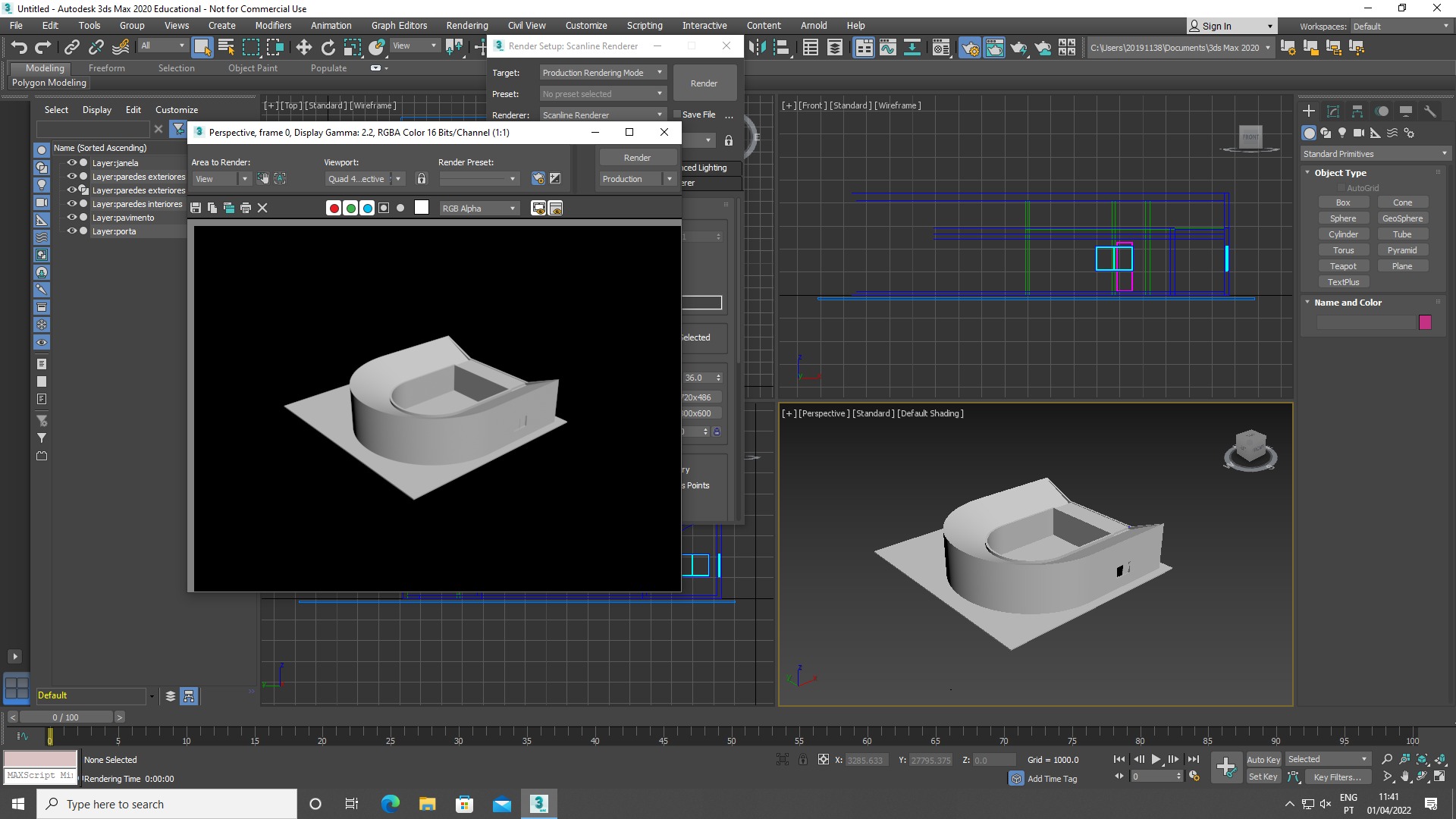Print the rendered image
Screen dimensions: 1456x819
246,208
